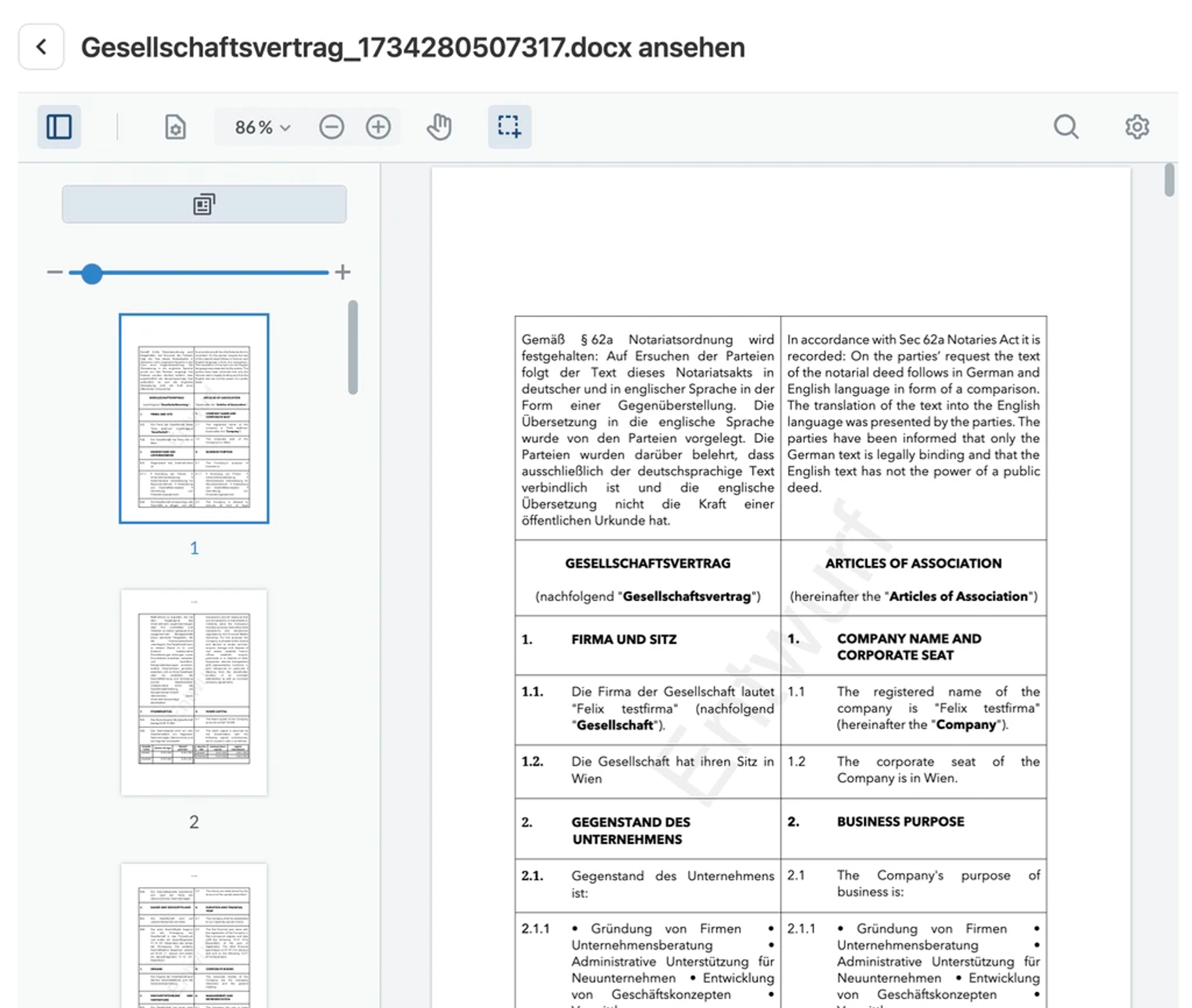Go back using the left chevron button
This screenshot has width=1192, height=1008.
41,47
